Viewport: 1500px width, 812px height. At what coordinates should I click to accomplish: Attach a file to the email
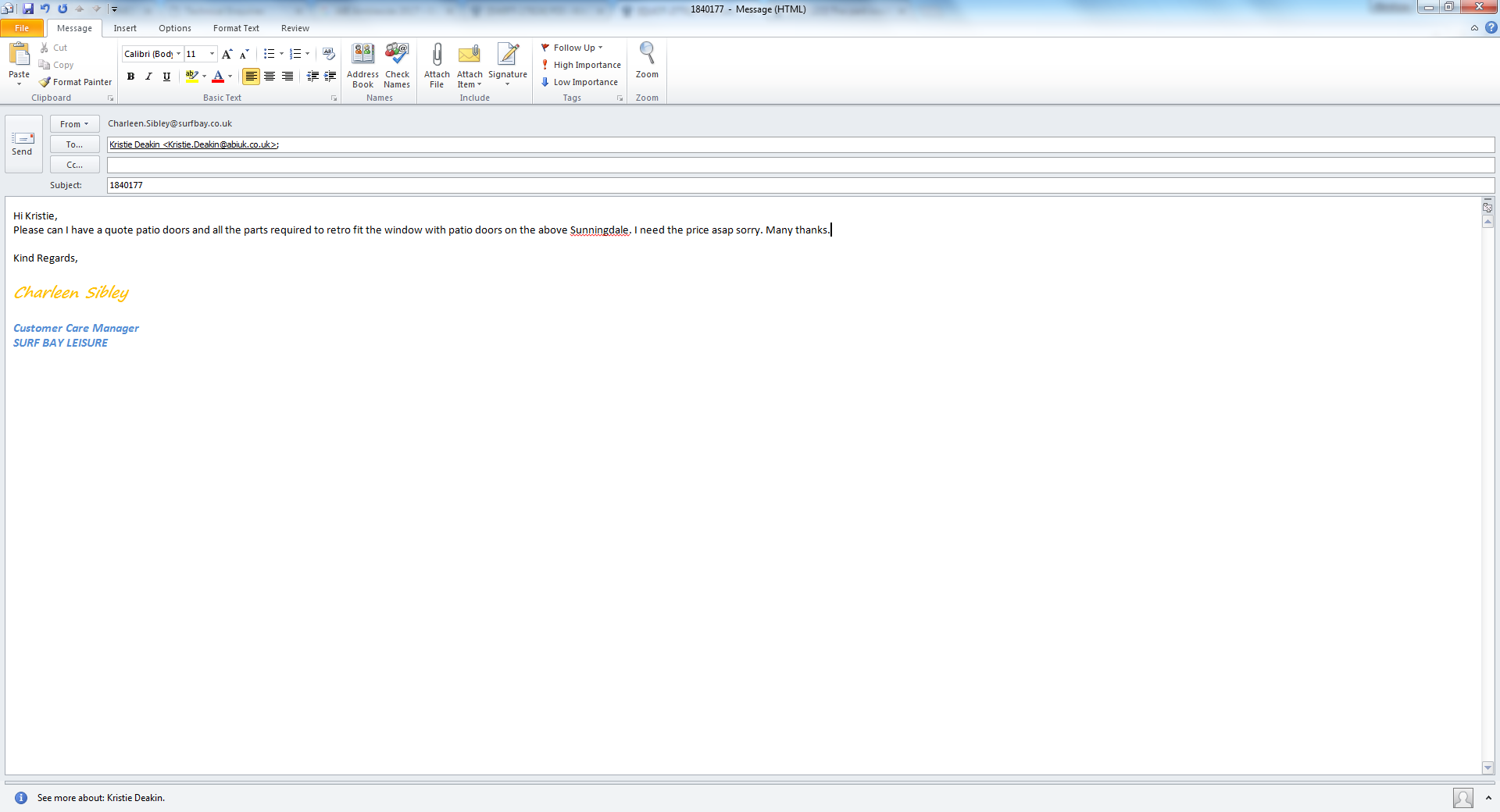(x=437, y=66)
